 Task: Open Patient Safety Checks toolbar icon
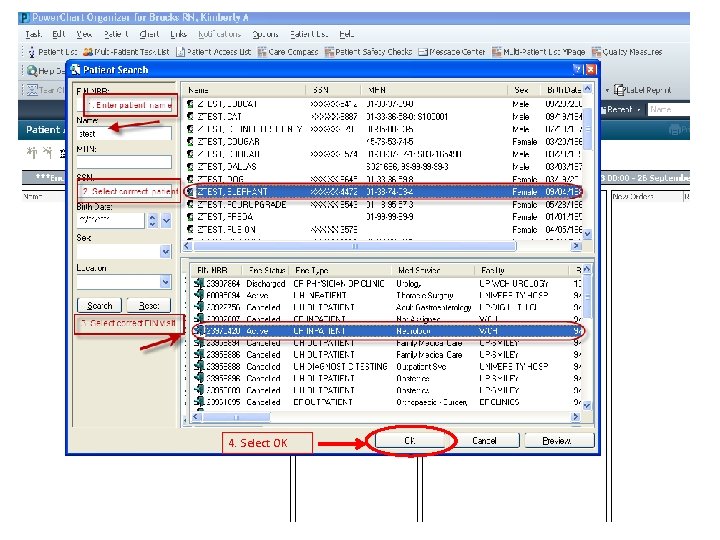[329, 52]
